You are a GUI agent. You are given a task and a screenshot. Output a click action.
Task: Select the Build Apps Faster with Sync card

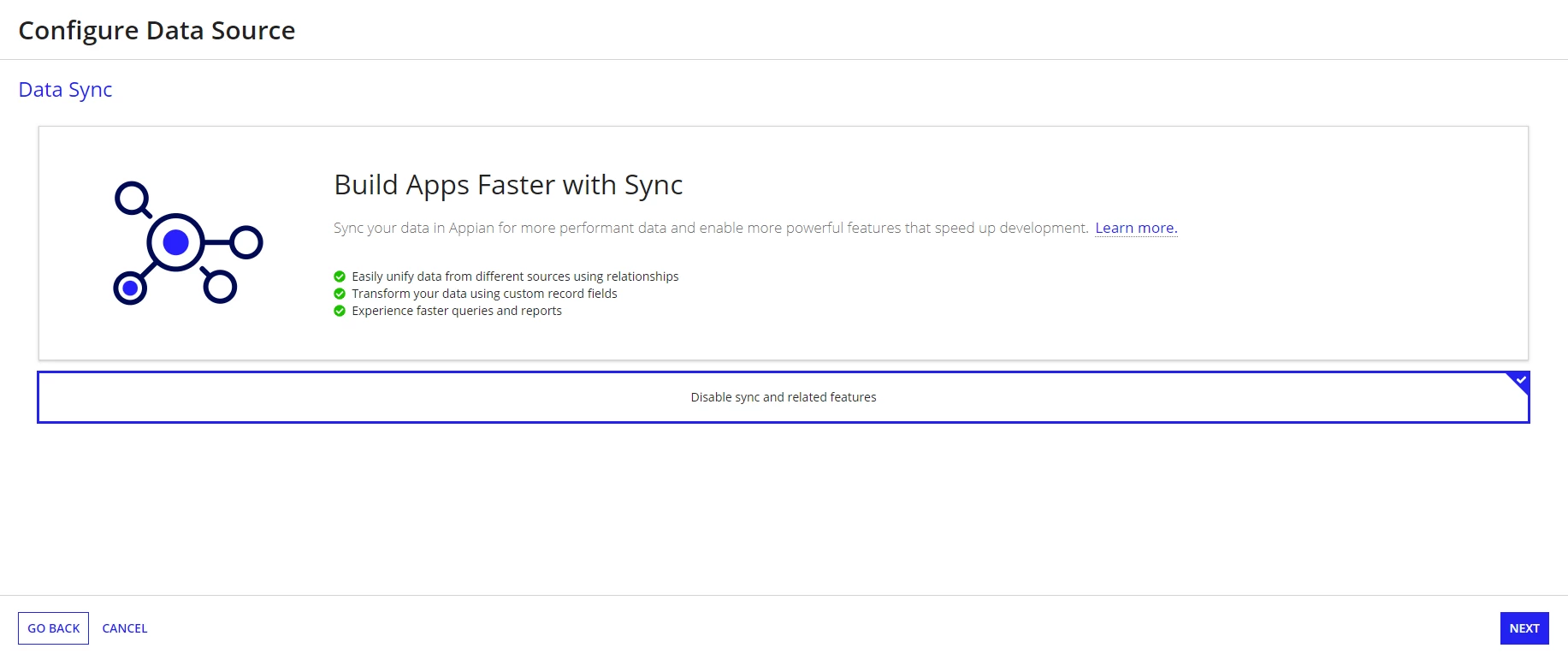coord(784,243)
